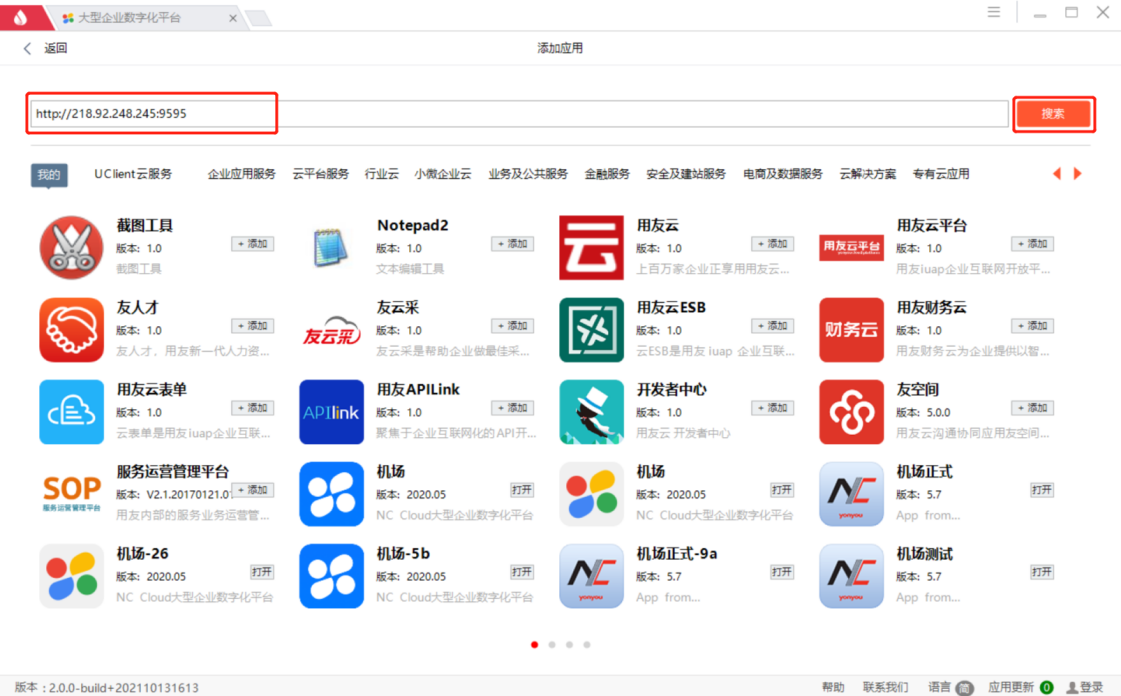
Task: Click the 友云采 cloud logo icon
Action: tap(331, 331)
